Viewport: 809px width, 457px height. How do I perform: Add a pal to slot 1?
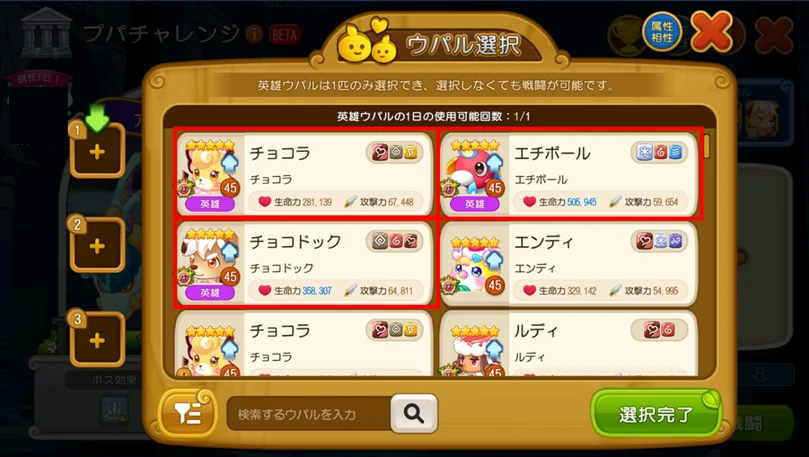[97, 151]
